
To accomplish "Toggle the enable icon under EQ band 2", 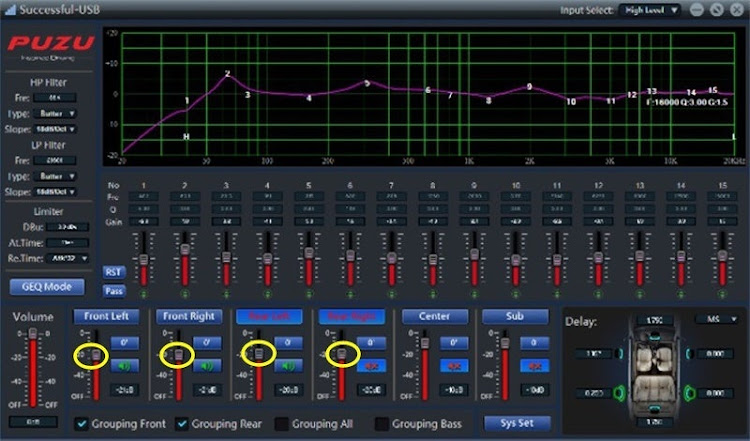I will click(185, 294).
